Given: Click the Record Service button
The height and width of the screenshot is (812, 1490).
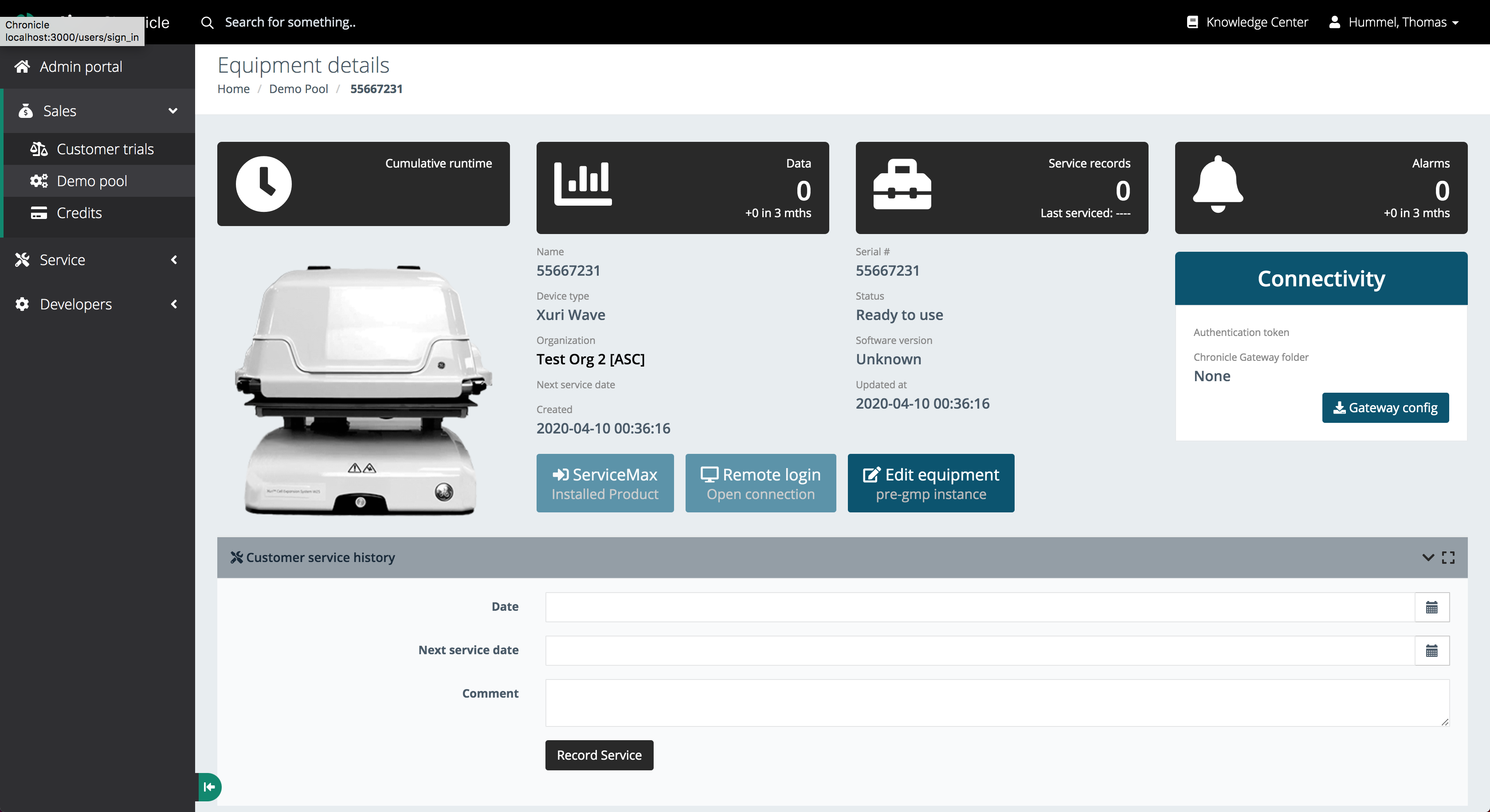Looking at the screenshot, I should pyautogui.click(x=599, y=755).
